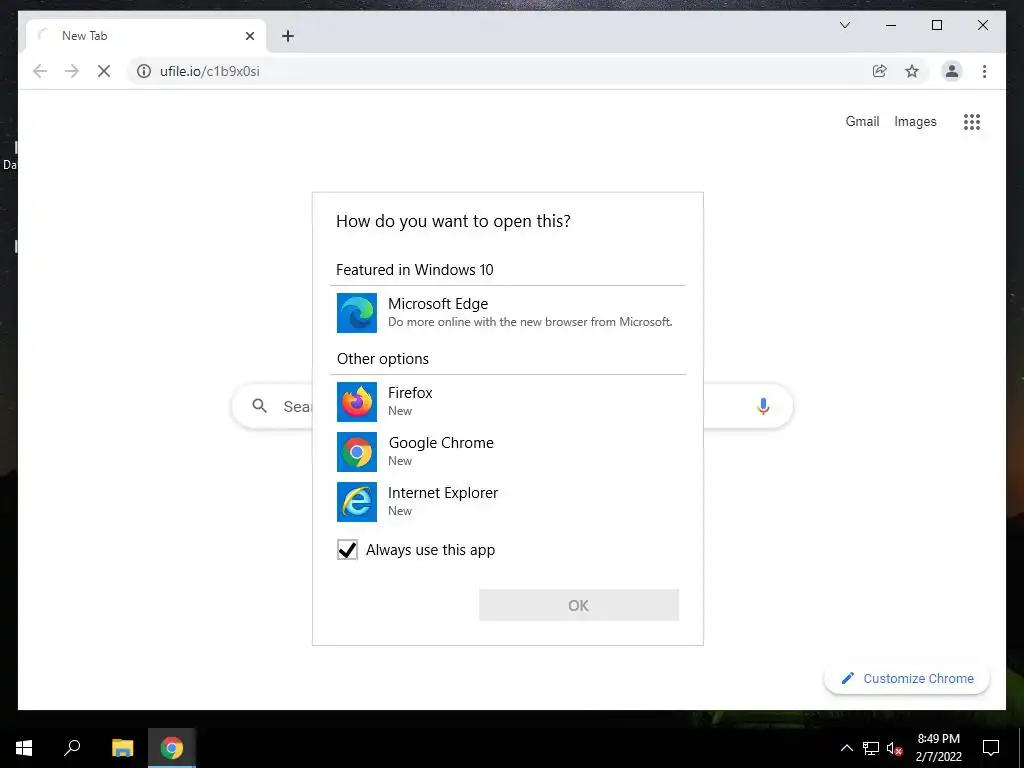Open the Images link
This screenshot has width=1024, height=768.
(915, 121)
